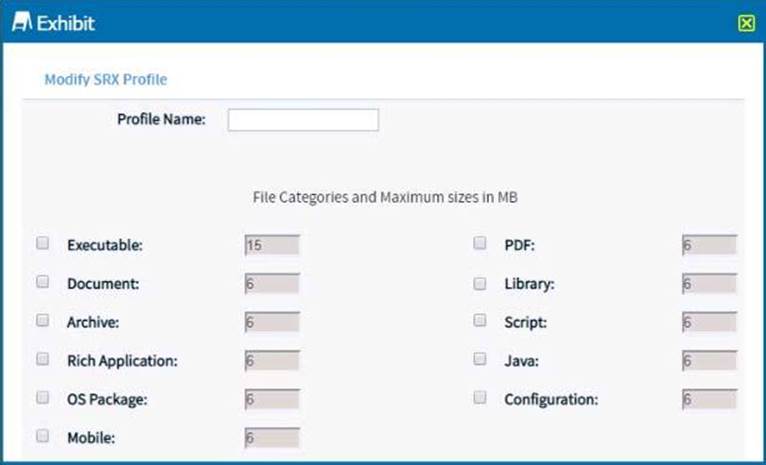This screenshot has height=465, width=766.
Task: Select the Java category checkbox
Action: 480,359
